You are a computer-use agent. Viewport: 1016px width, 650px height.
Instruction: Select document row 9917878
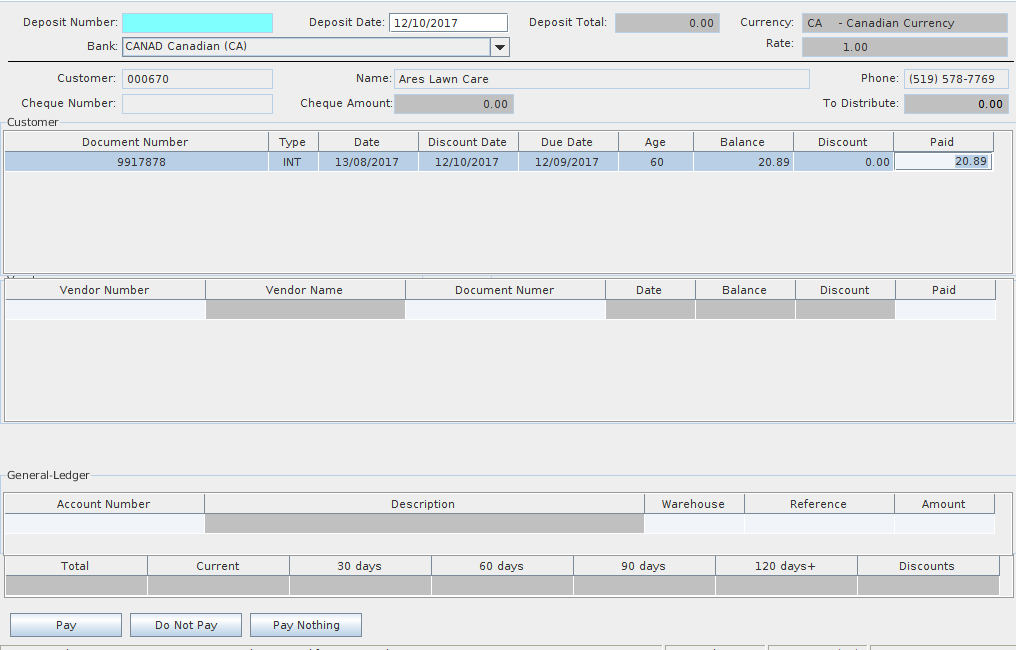coord(136,162)
